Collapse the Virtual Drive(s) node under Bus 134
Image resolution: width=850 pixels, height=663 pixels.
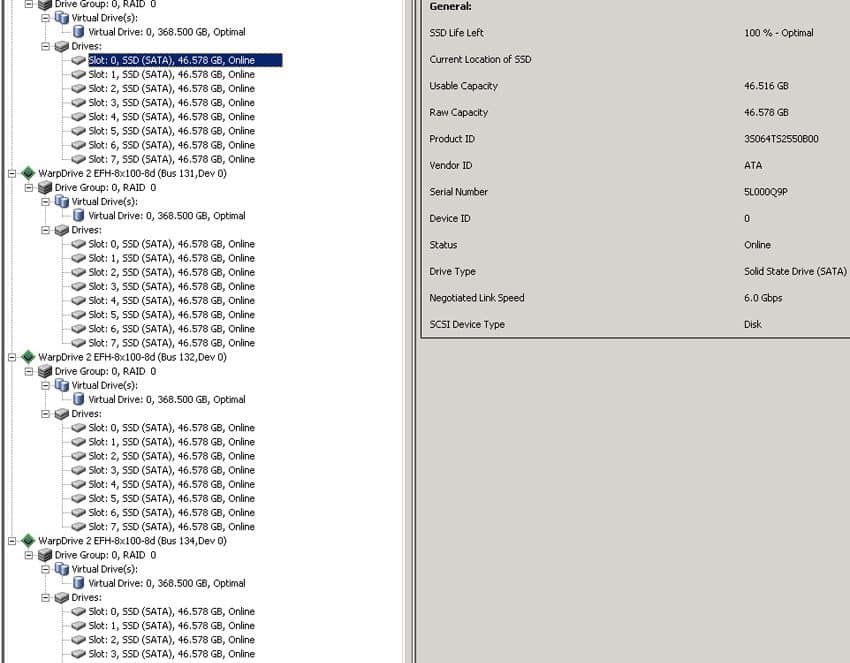(x=46, y=569)
